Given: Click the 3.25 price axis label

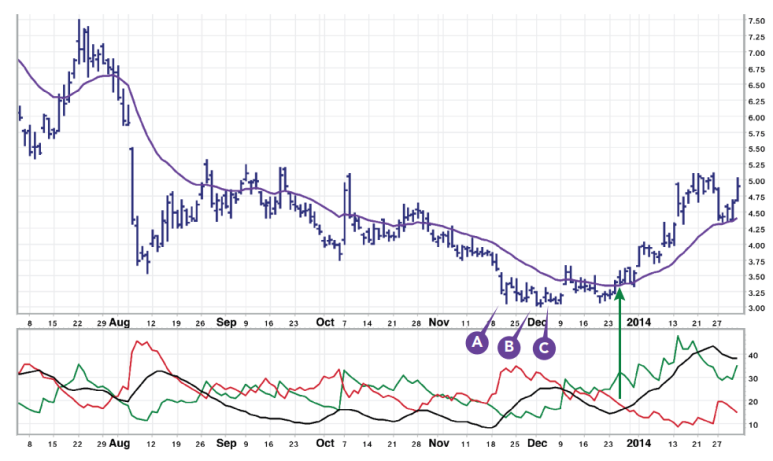Looking at the screenshot, I should tap(757, 293).
